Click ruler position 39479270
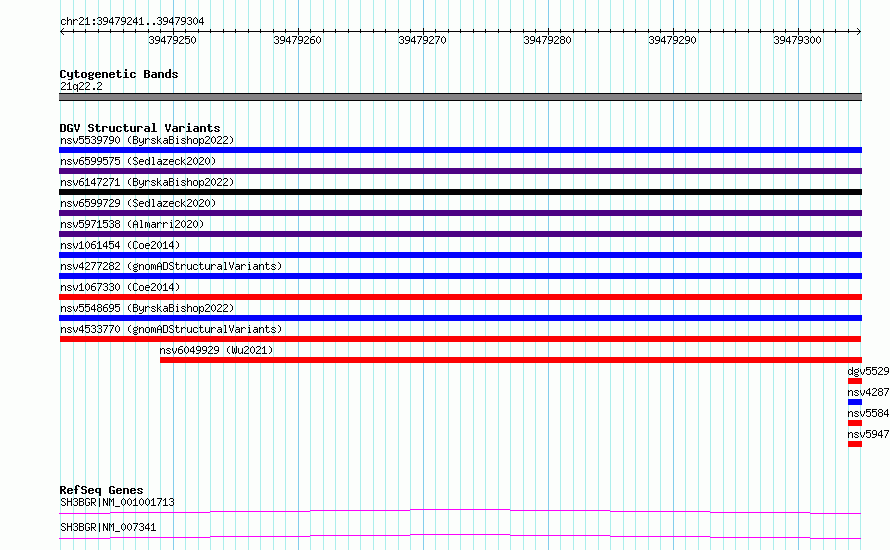 (x=422, y=40)
